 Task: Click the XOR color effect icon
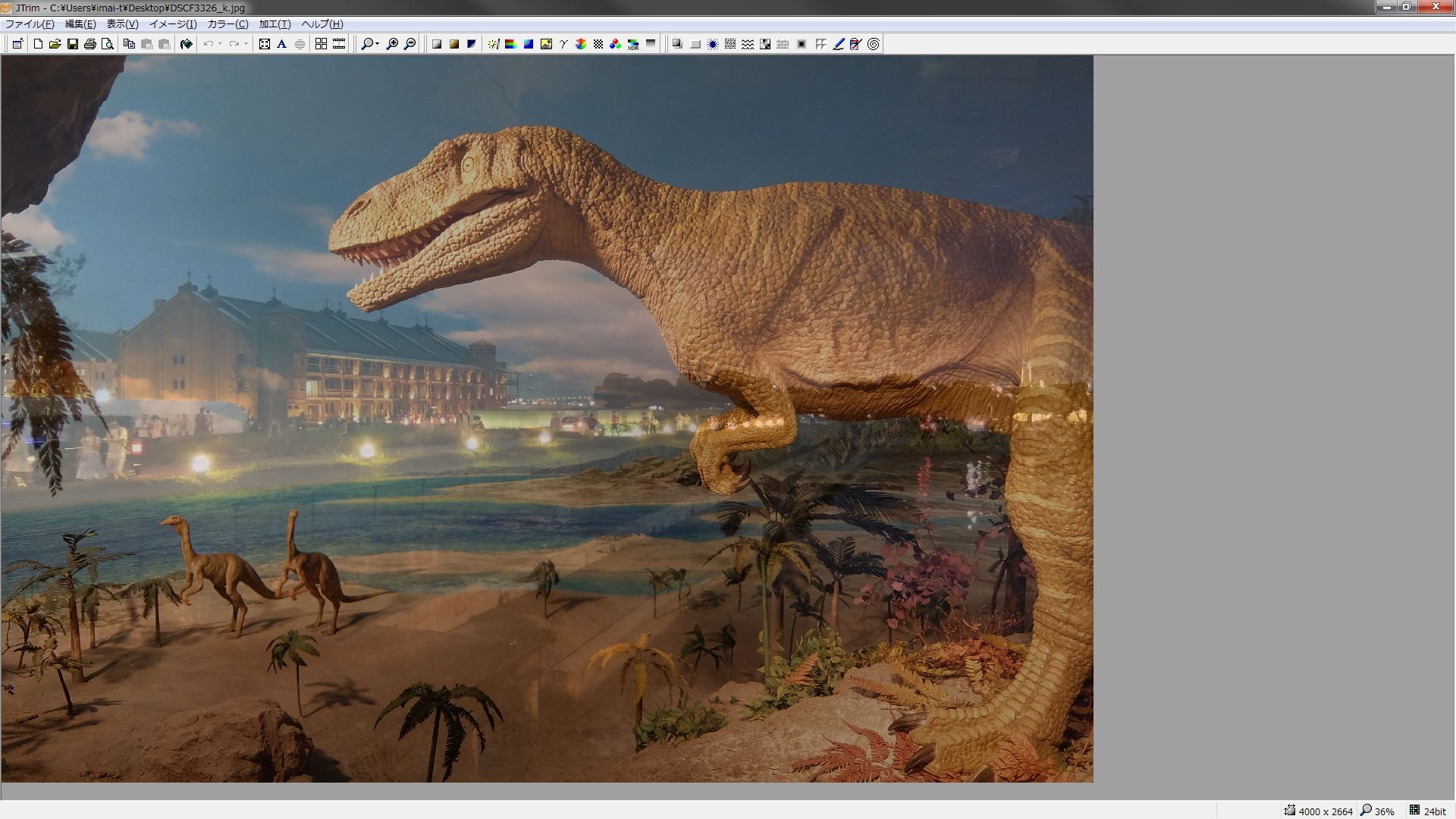pos(633,44)
